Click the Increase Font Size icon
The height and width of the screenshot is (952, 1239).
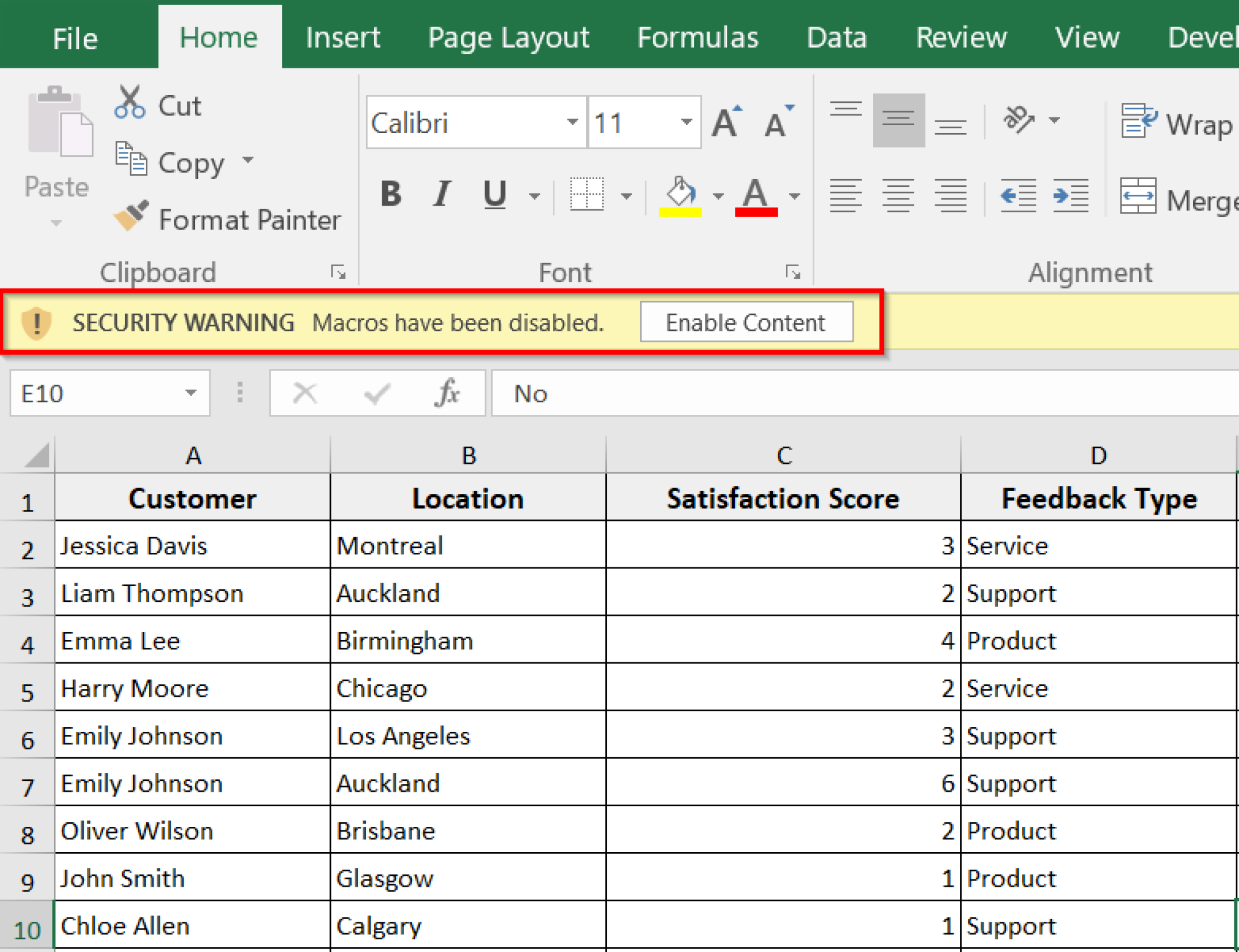point(726,121)
